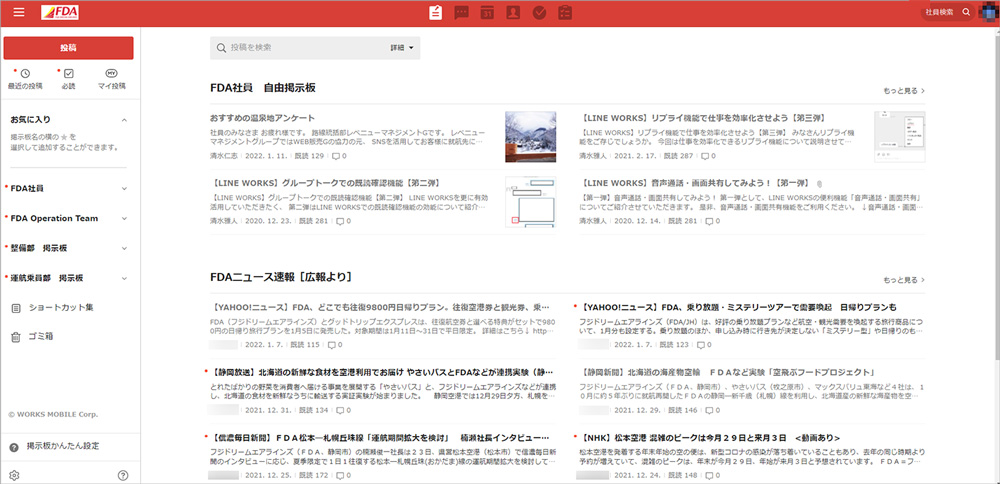Open the survey clipboard icon in header
Viewport: 1000px width, 484px height.
[565, 13]
